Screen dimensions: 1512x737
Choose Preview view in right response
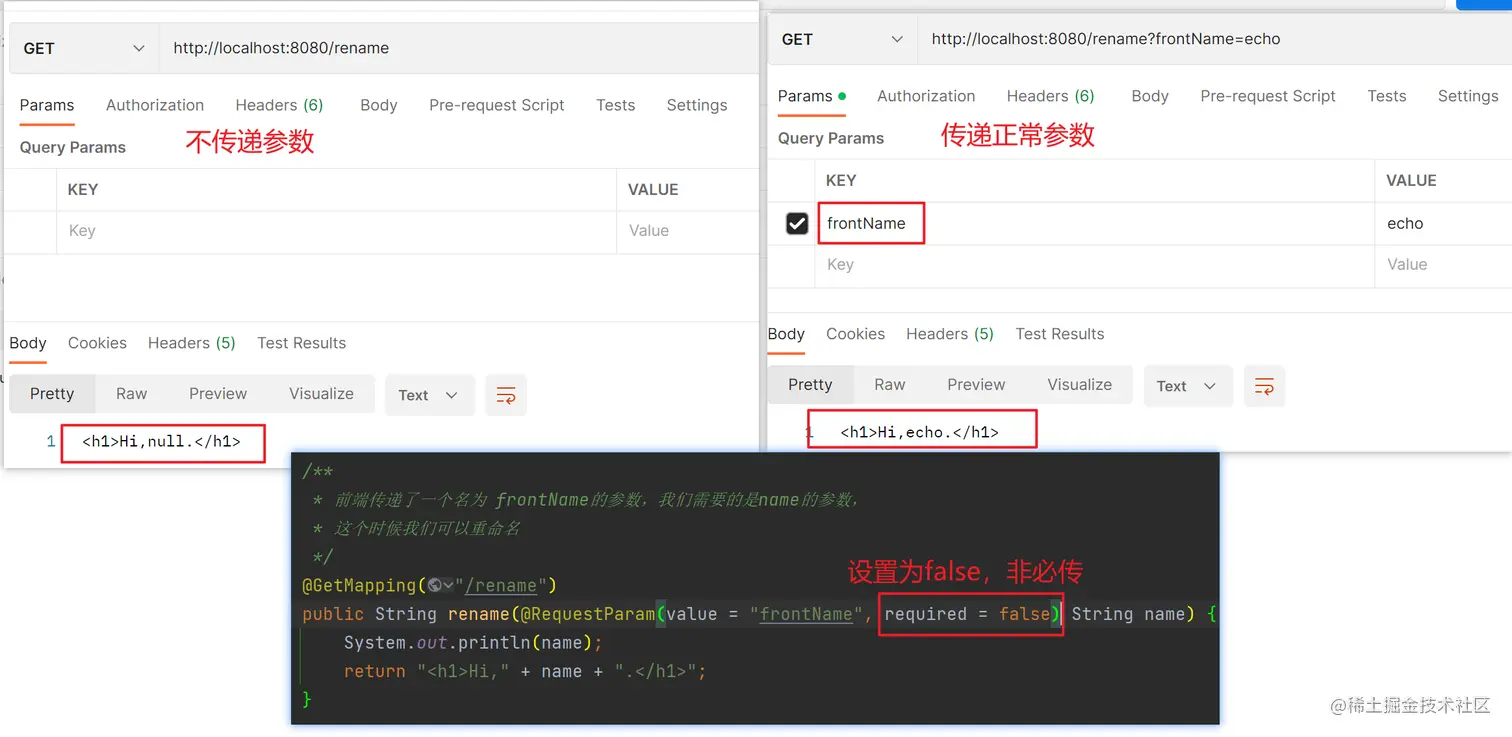pyautogui.click(x=976, y=385)
